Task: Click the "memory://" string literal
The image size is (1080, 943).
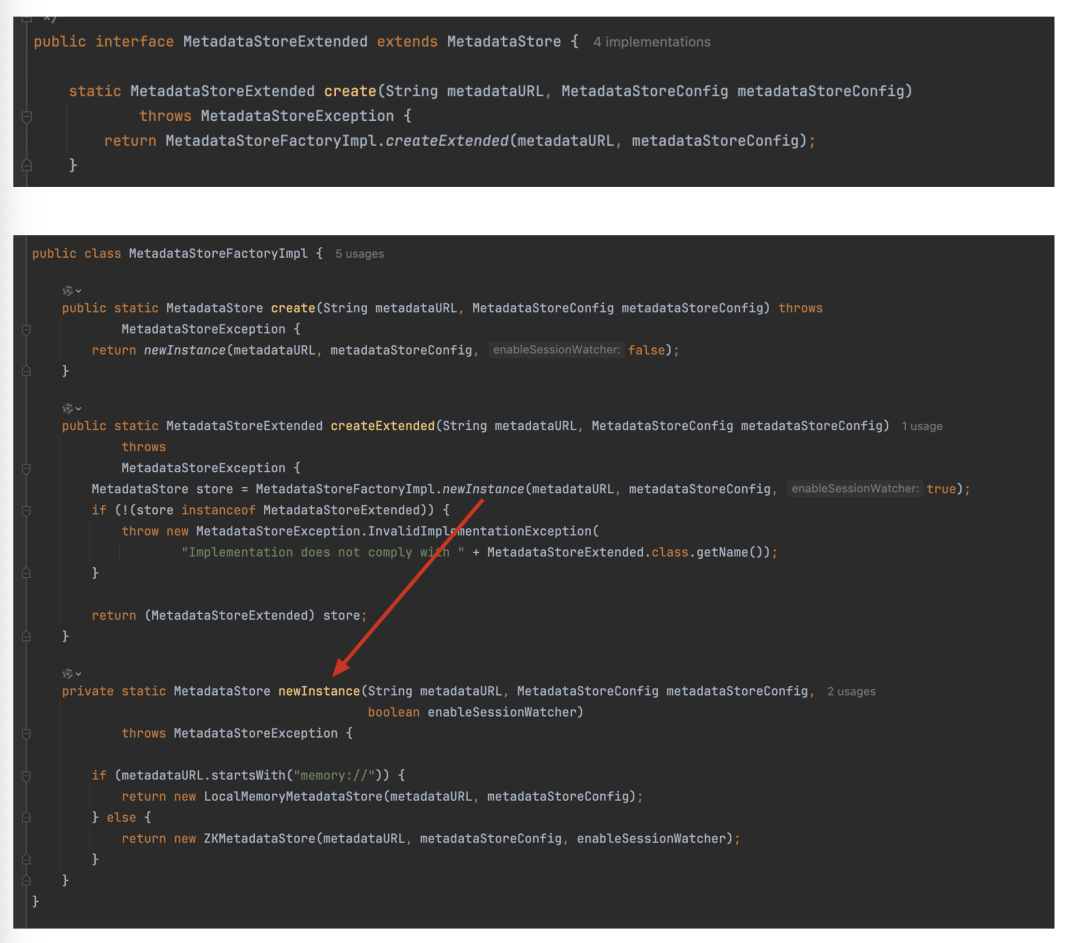Action: tap(334, 776)
